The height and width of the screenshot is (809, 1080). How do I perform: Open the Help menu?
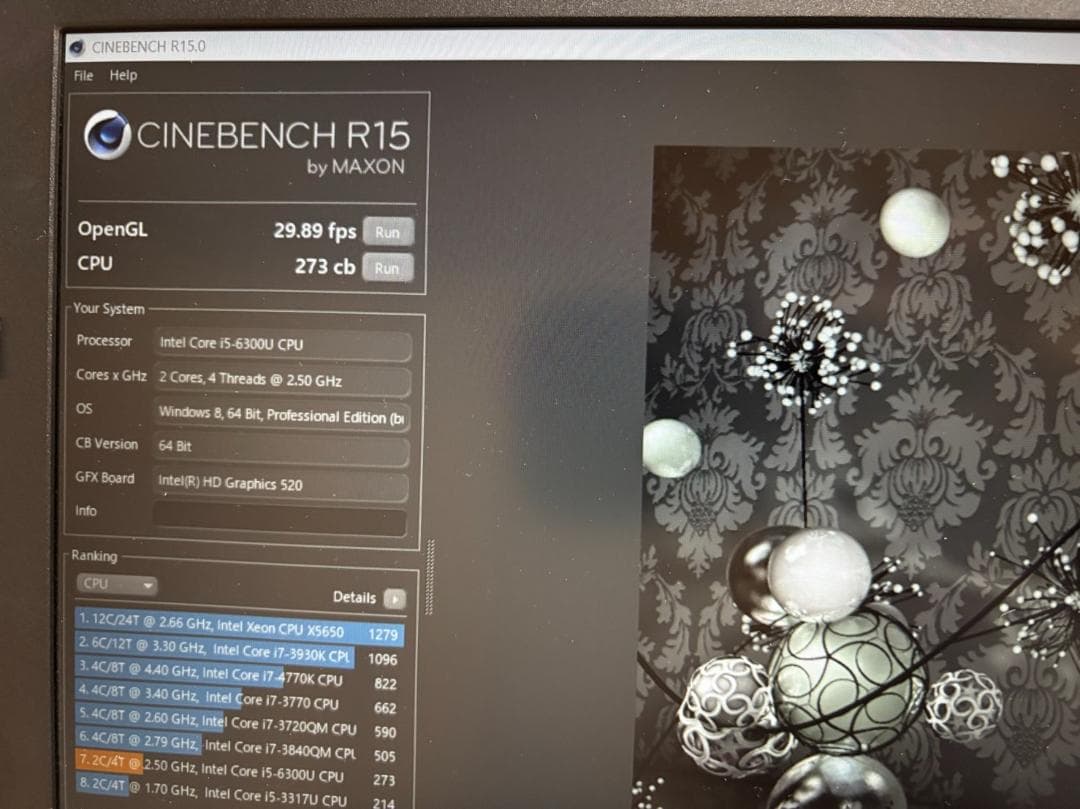(x=123, y=76)
